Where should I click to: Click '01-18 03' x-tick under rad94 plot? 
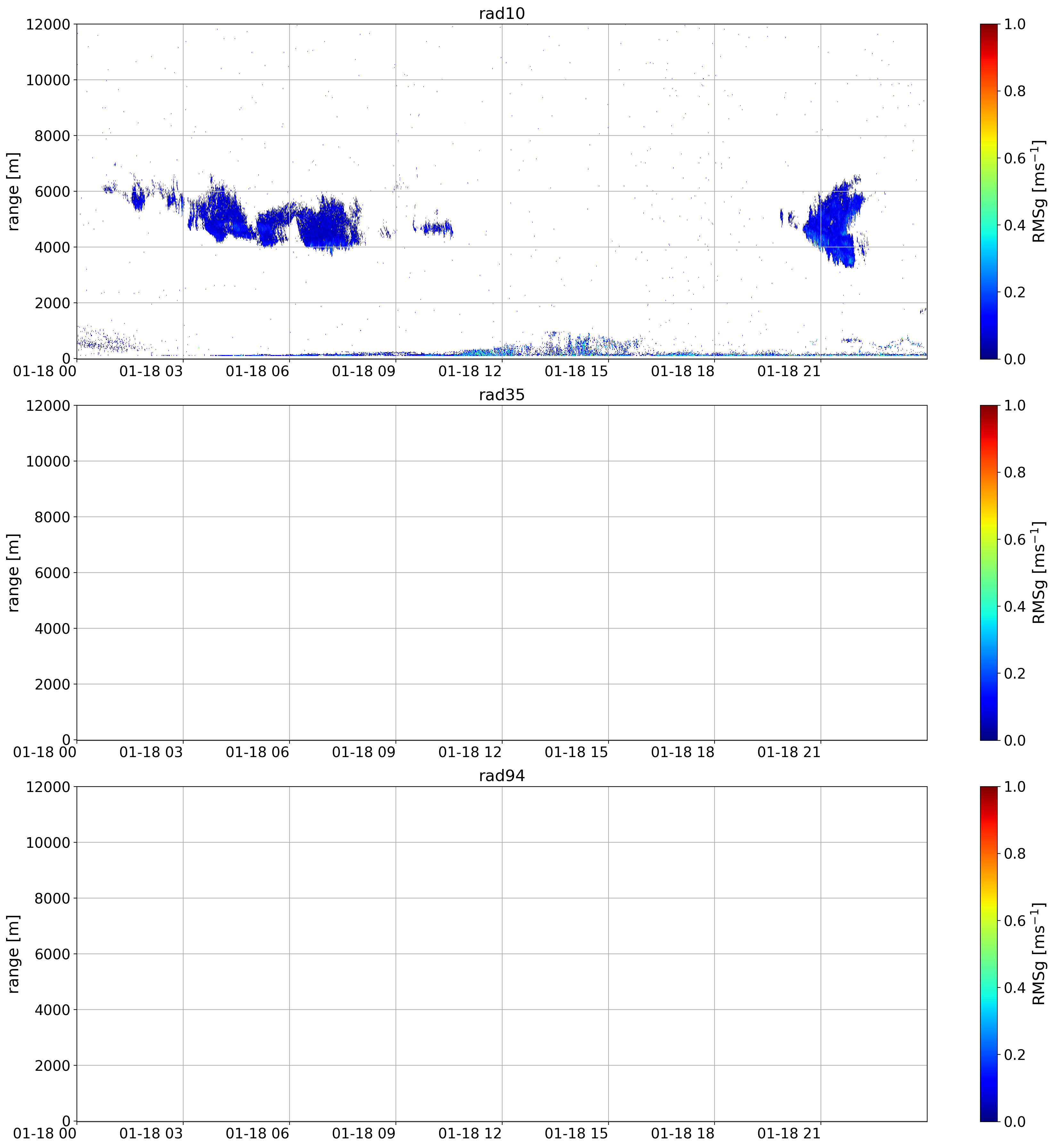click(x=151, y=1133)
